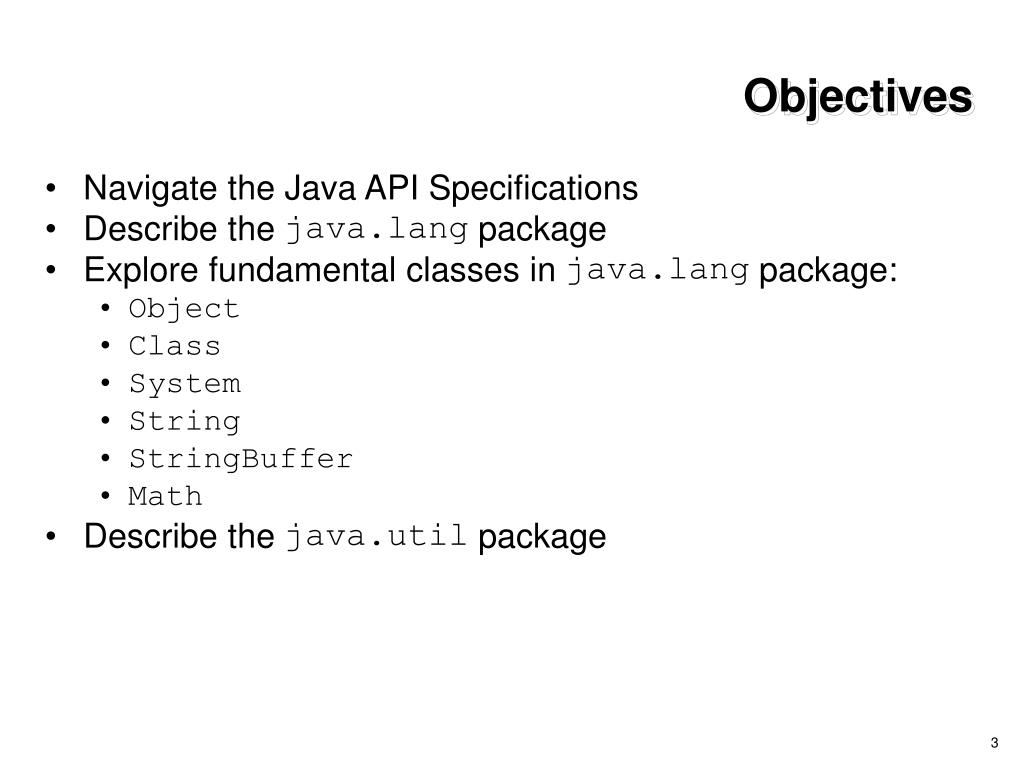Image resolution: width=1024 pixels, height=768 pixels.
Task: Click the Describe the java.lang package bullet
Action: (345, 229)
